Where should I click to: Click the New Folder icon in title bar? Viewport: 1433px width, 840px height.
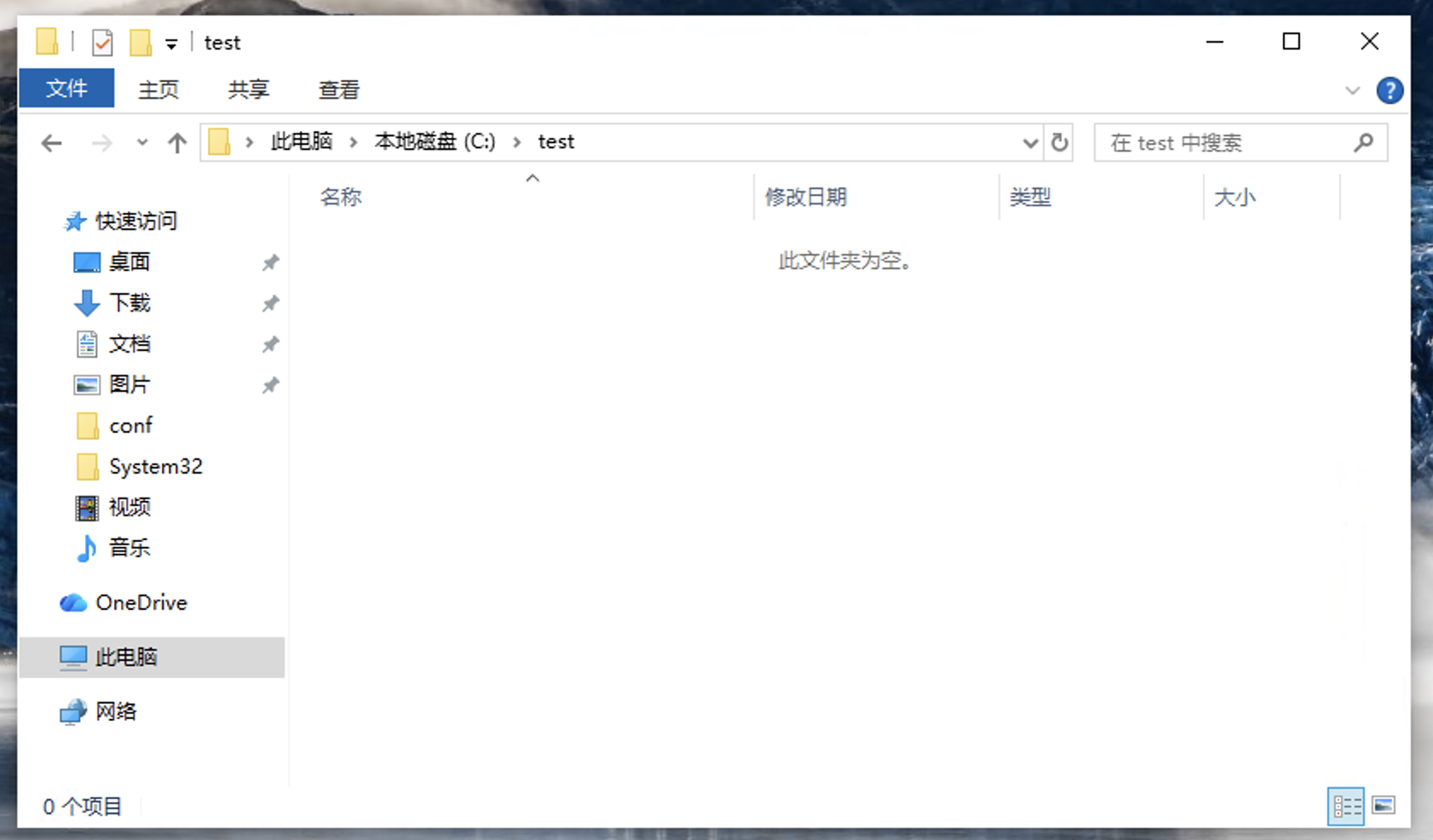click(141, 43)
